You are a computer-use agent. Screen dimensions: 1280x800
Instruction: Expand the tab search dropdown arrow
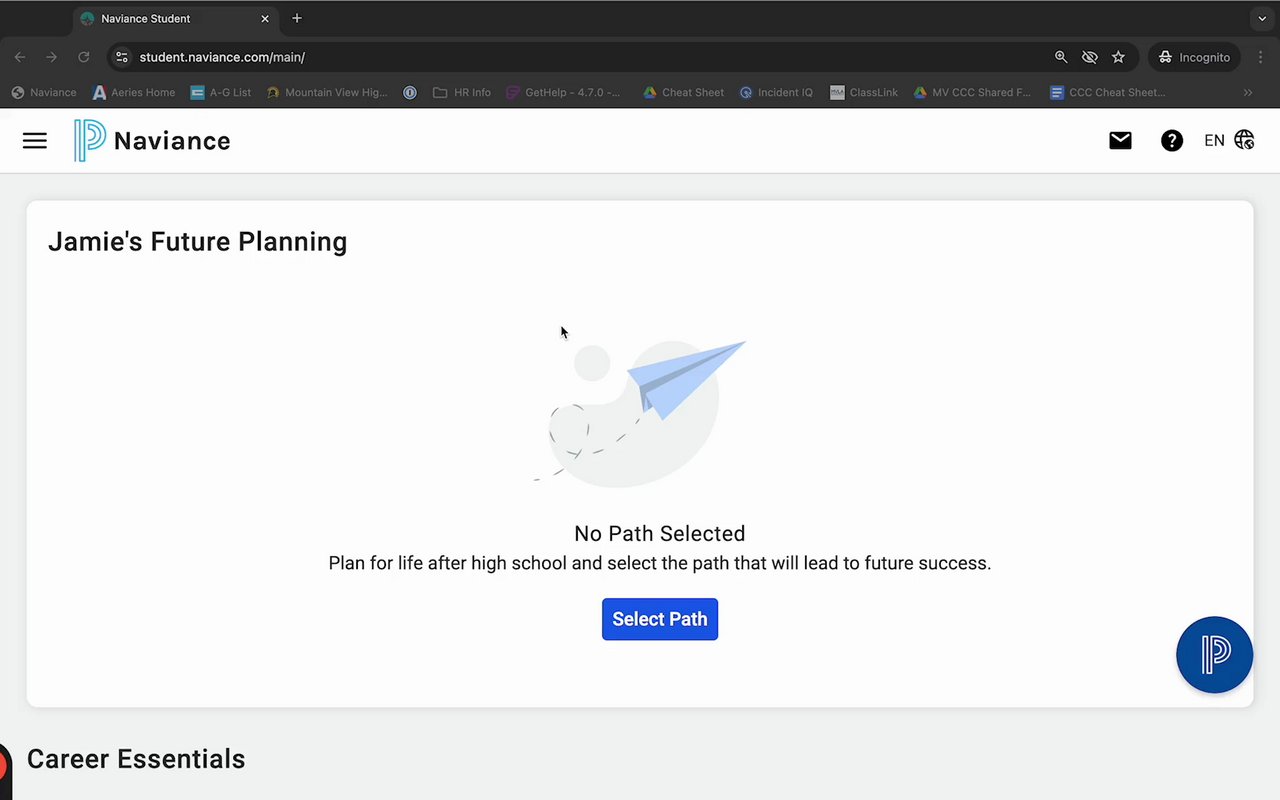pyautogui.click(x=1262, y=18)
